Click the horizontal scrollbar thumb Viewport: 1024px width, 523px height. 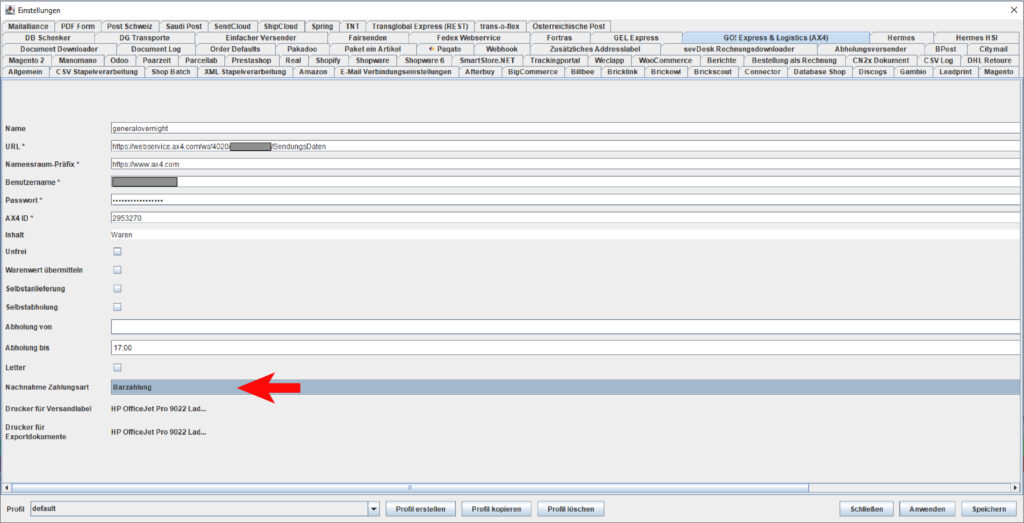(410, 488)
